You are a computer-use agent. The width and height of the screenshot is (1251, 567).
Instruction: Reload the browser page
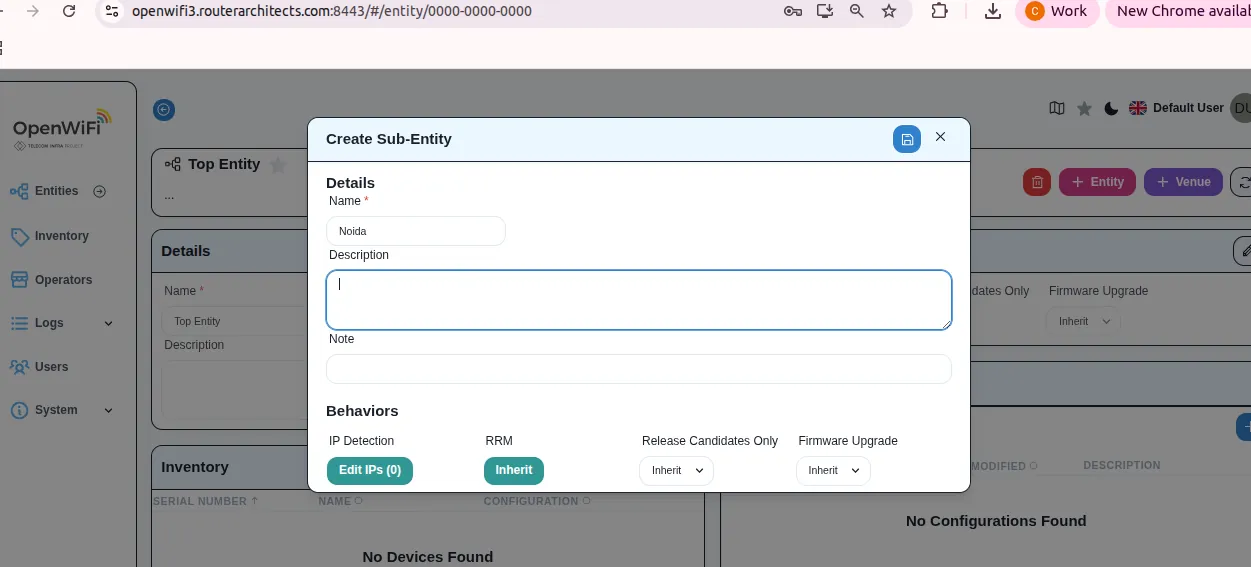point(69,11)
